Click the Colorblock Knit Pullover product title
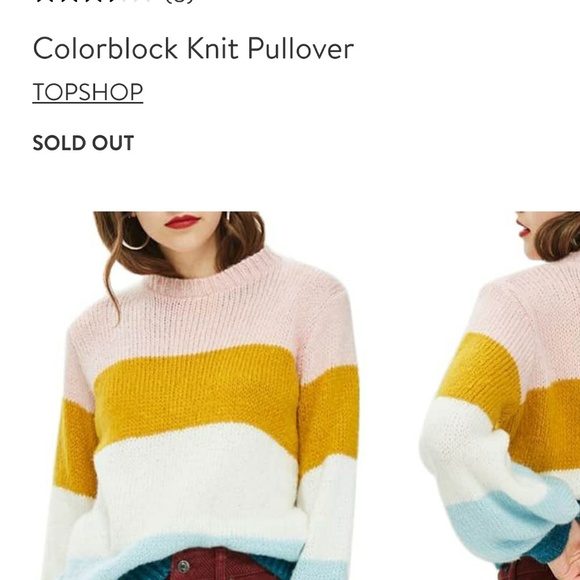Viewport: 580px width, 580px height. coord(193,48)
